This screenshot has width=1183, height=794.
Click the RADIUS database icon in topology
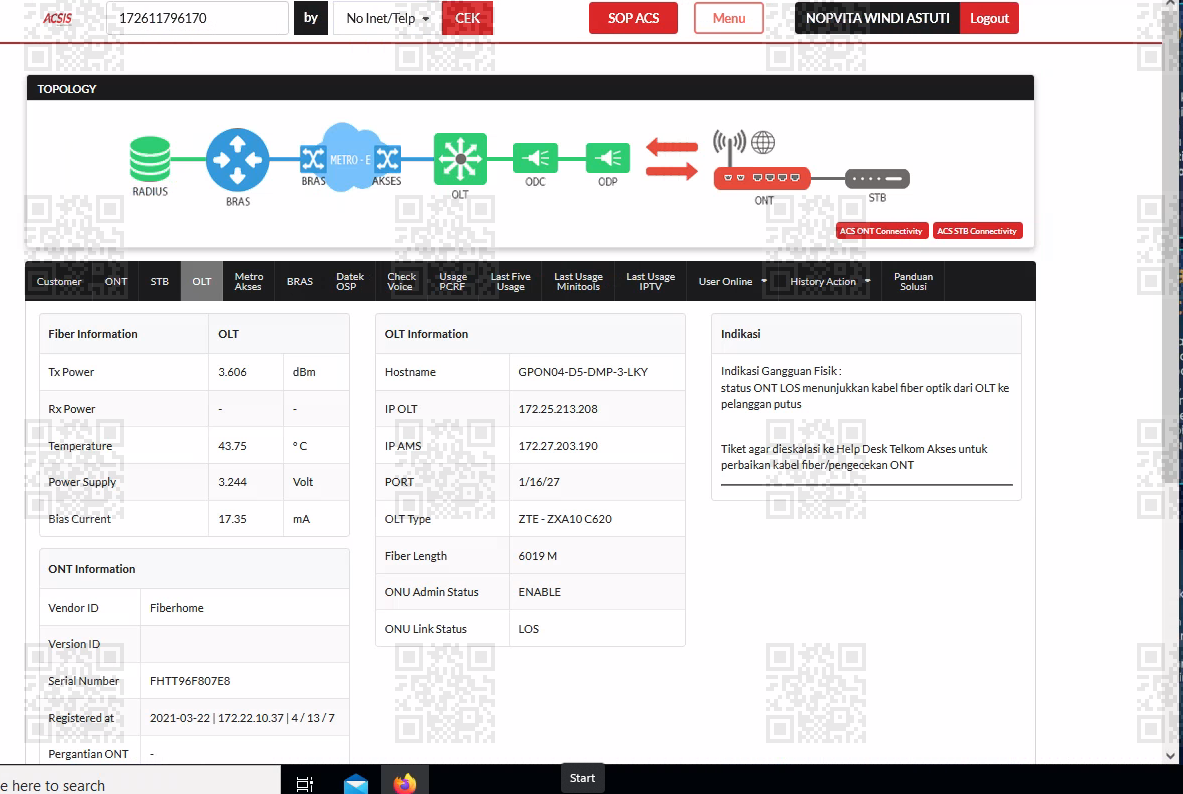tap(149, 159)
